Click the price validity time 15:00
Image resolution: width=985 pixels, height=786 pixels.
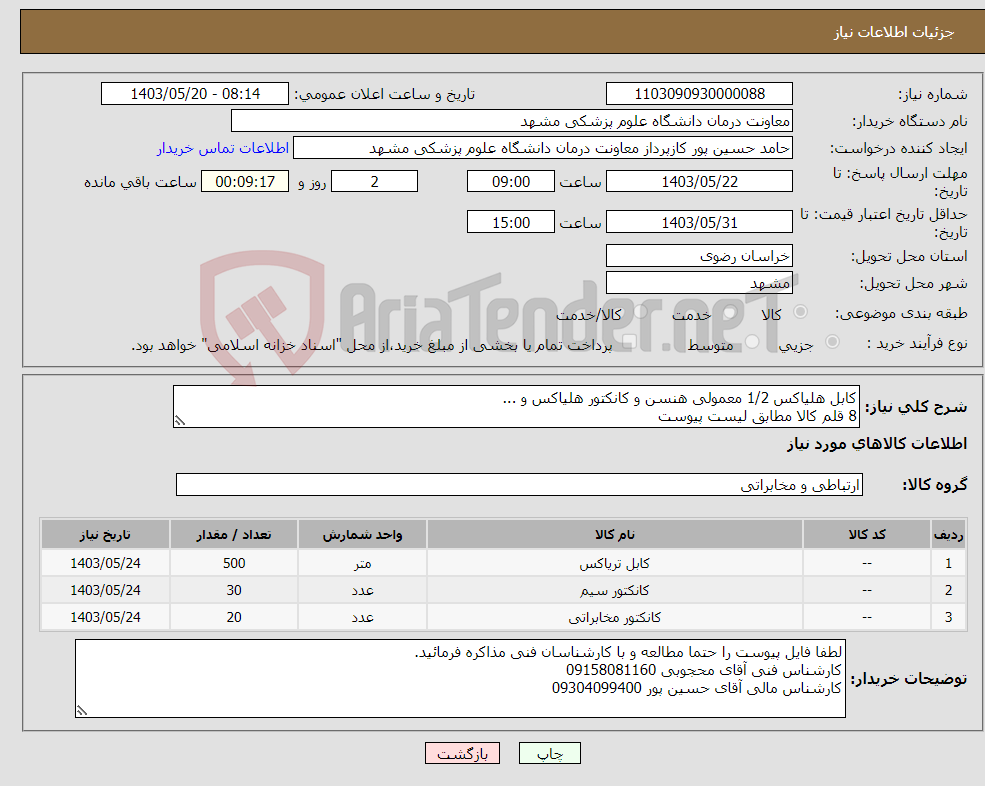511,222
